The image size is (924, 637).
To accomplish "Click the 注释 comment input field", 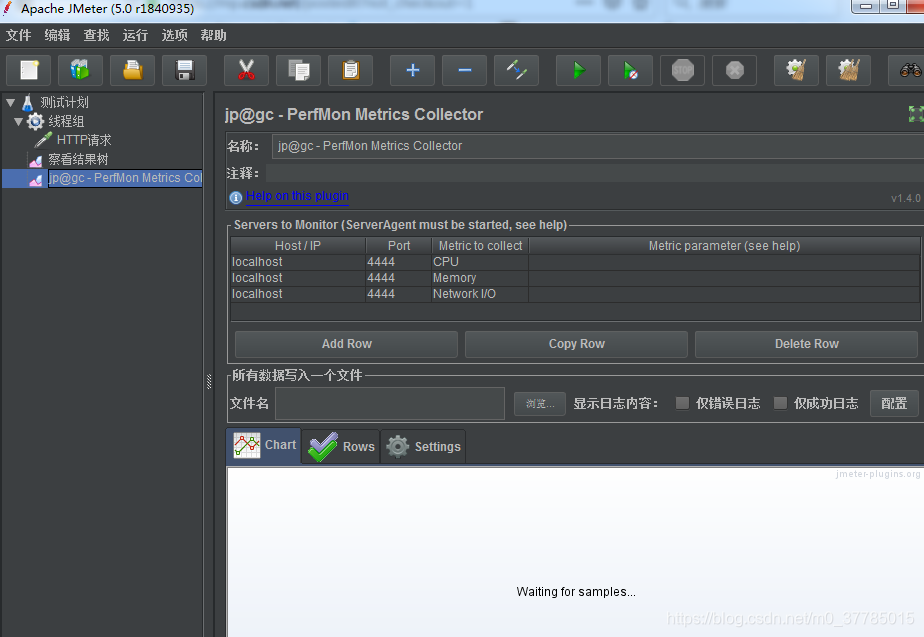I will tap(595, 173).
